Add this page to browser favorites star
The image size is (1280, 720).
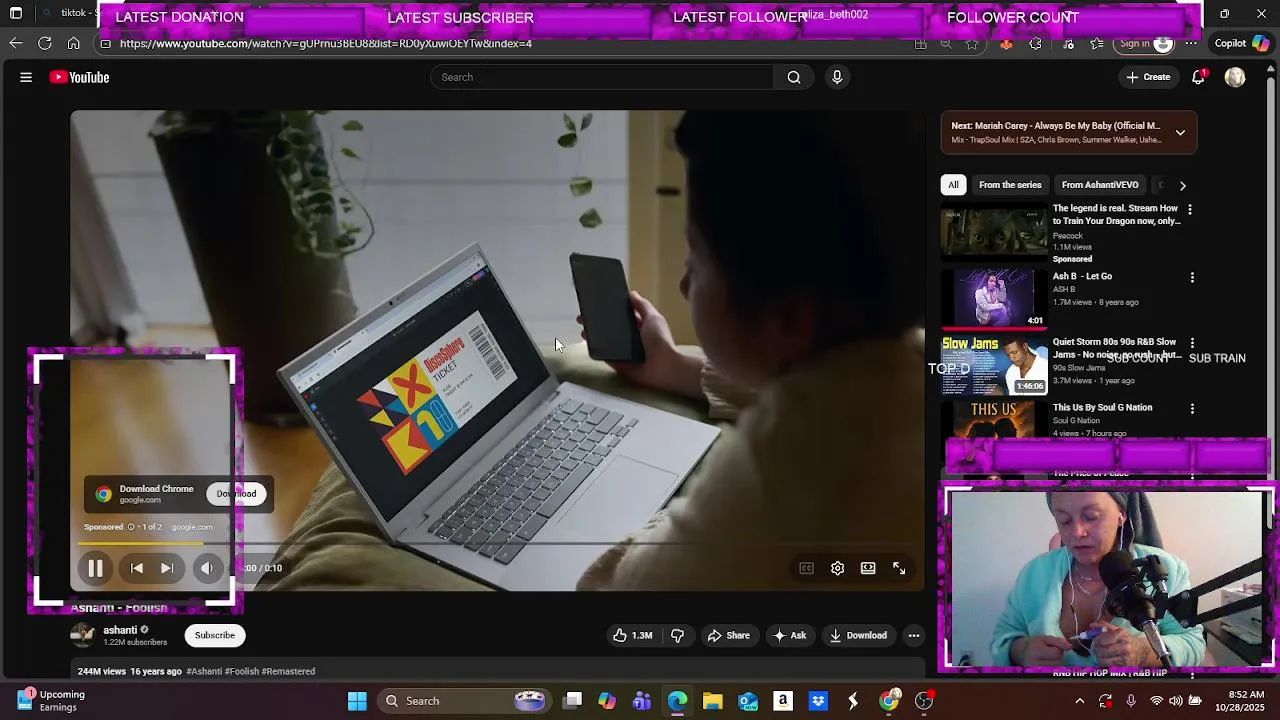[x=972, y=44]
